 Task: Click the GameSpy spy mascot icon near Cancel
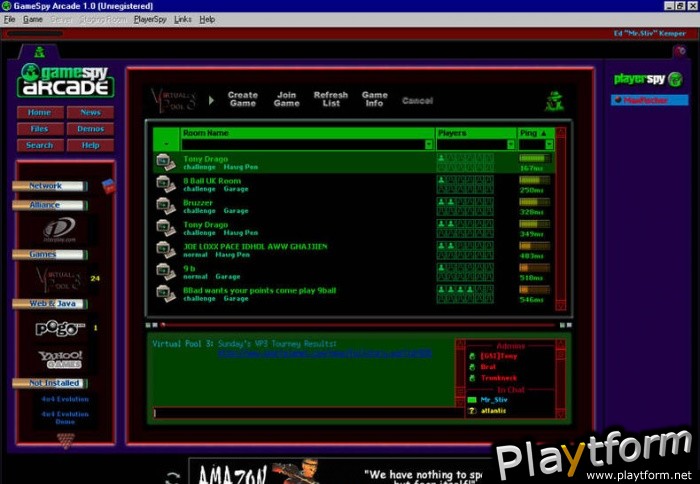pos(554,101)
